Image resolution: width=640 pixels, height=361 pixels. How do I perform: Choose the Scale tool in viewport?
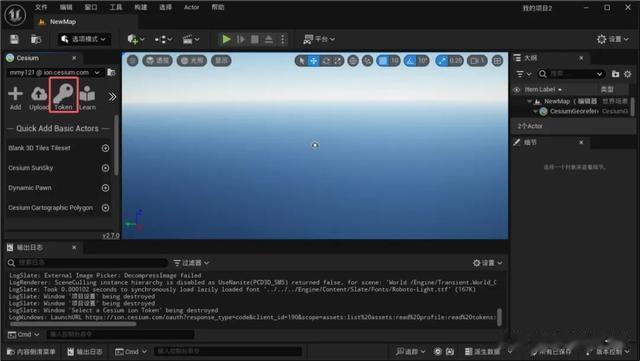[x=338, y=61]
